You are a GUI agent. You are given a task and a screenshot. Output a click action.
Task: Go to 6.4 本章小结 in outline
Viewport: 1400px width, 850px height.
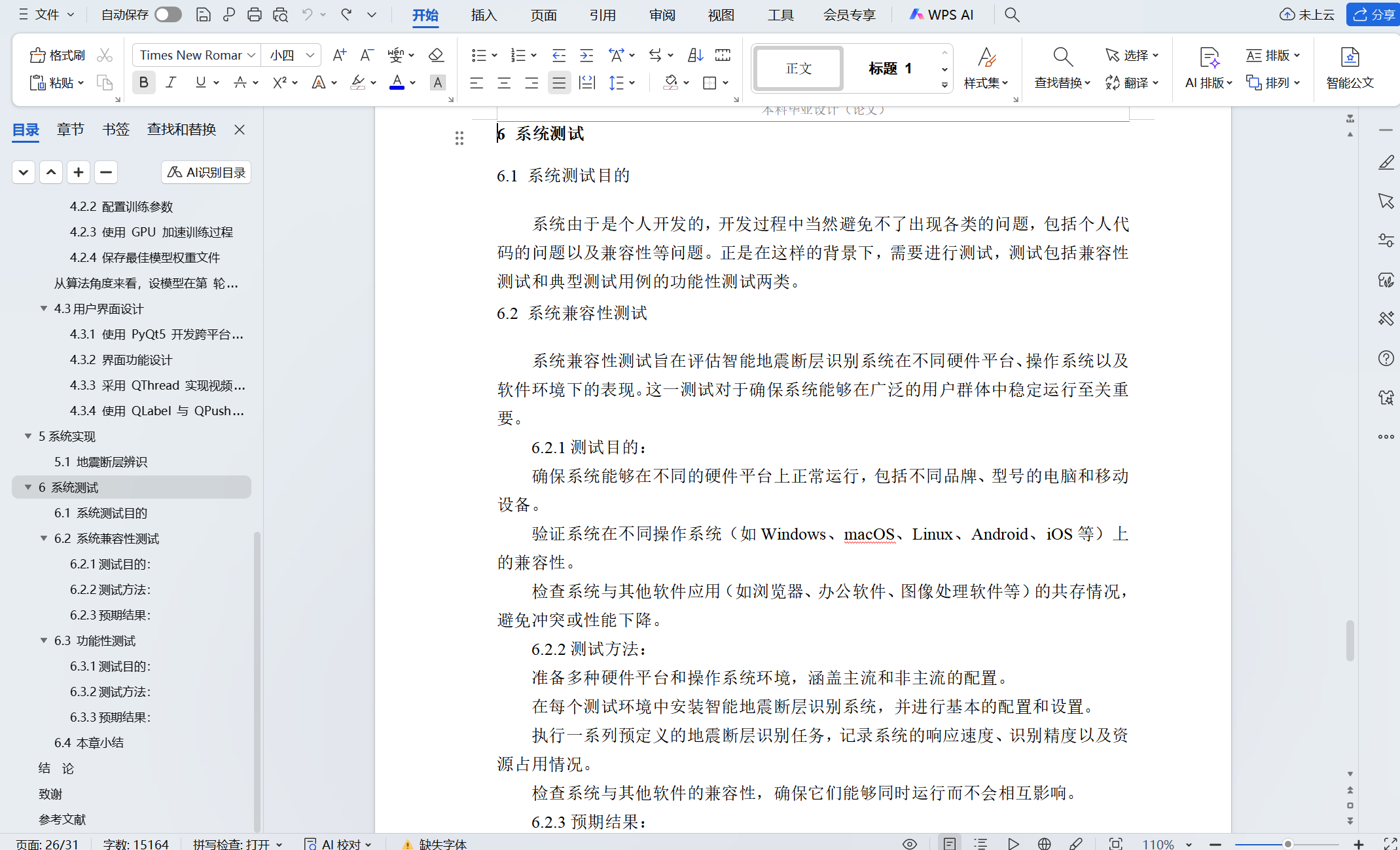coord(89,743)
